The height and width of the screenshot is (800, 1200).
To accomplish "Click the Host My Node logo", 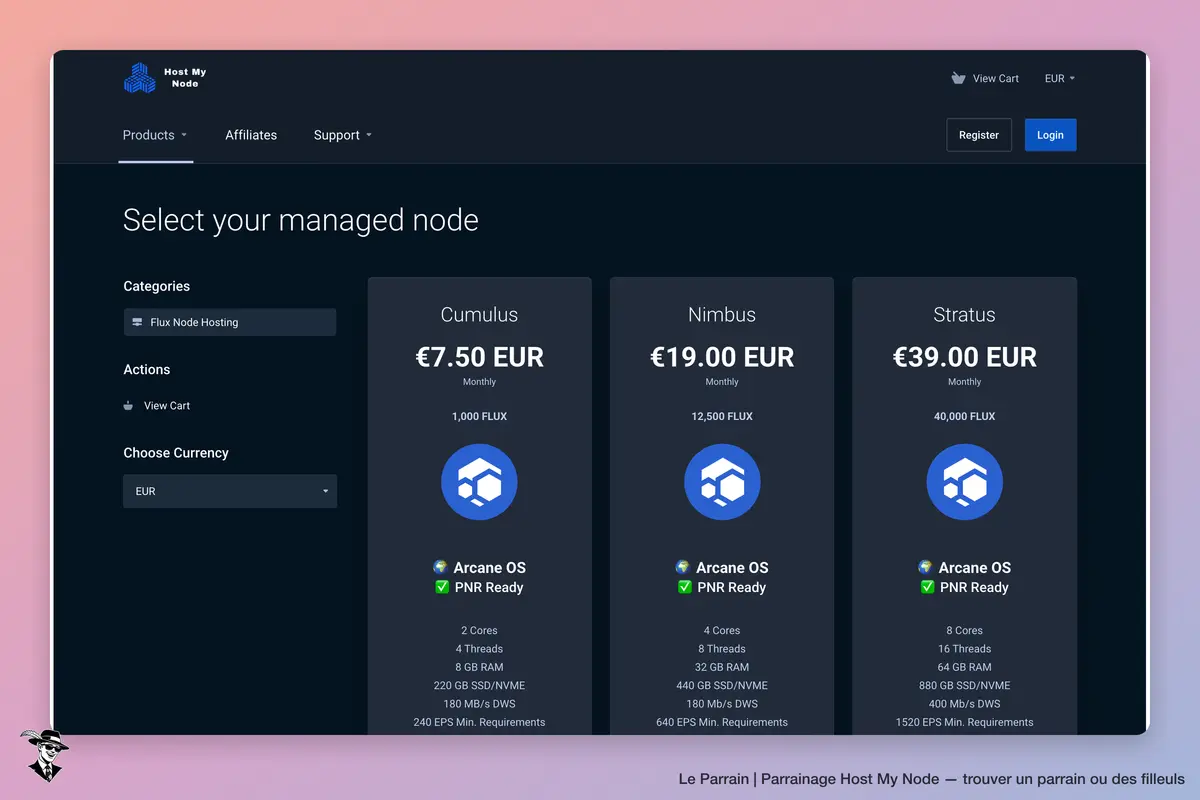I will [x=165, y=78].
